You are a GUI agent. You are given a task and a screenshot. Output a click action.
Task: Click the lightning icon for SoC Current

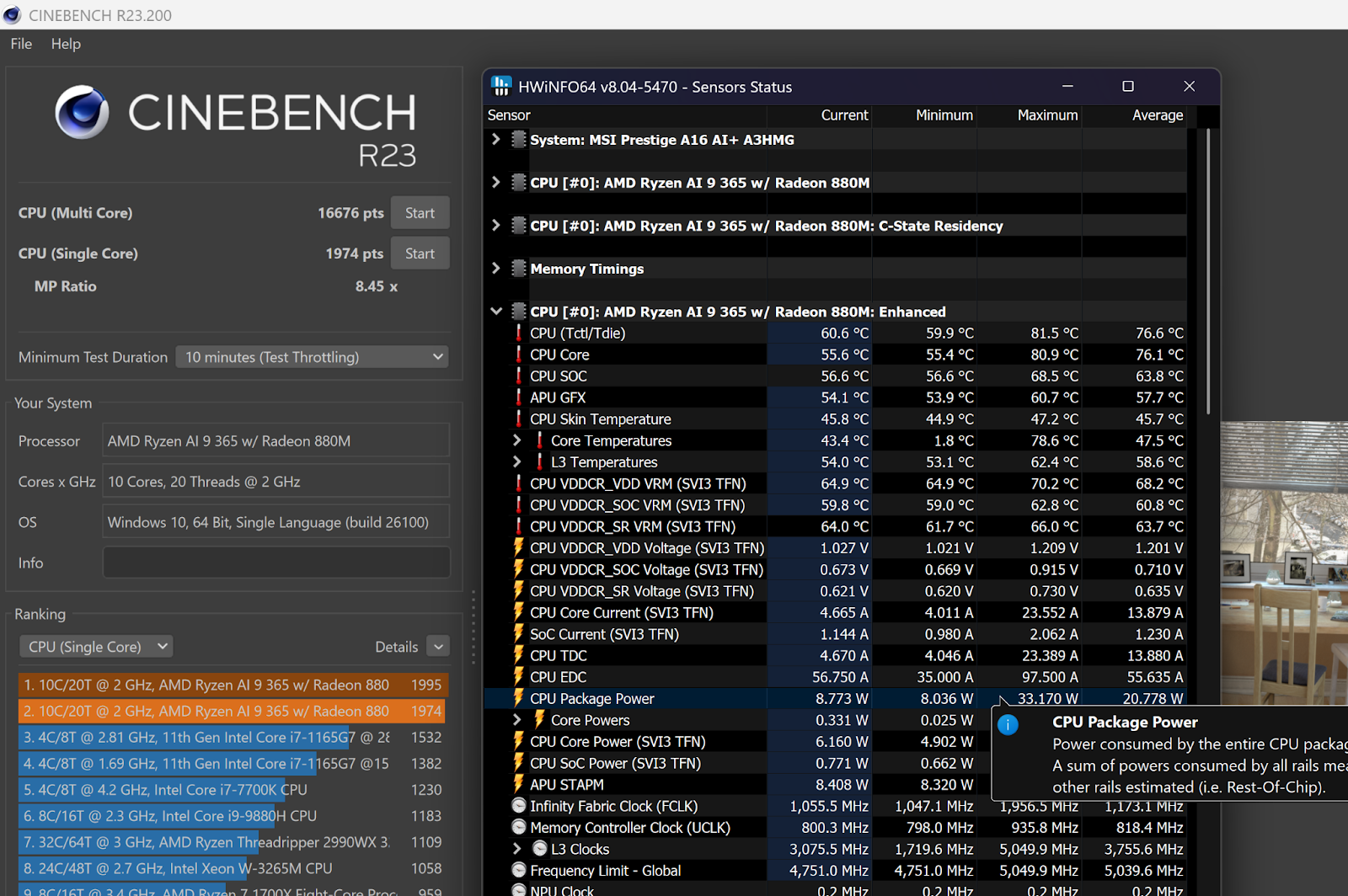coord(519,634)
